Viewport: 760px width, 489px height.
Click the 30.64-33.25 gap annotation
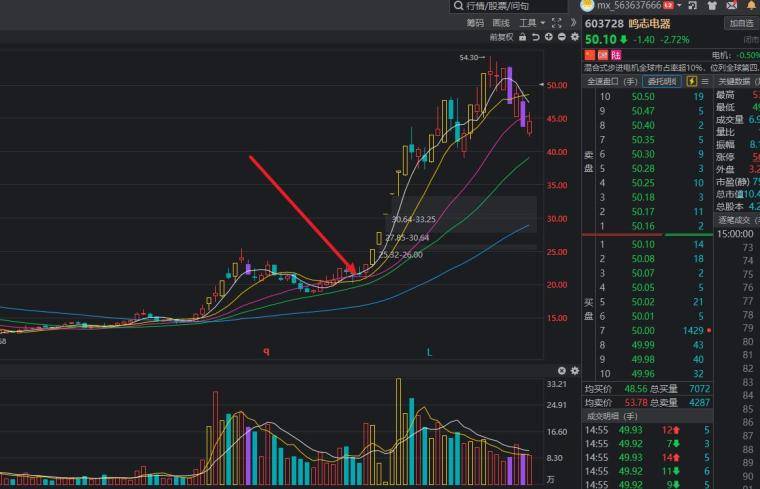pyautogui.click(x=413, y=220)
